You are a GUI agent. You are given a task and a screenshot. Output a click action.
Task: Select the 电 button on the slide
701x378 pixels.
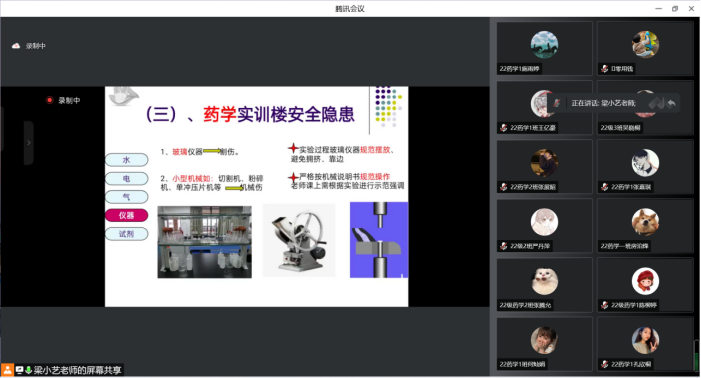[x=127, y=178]
